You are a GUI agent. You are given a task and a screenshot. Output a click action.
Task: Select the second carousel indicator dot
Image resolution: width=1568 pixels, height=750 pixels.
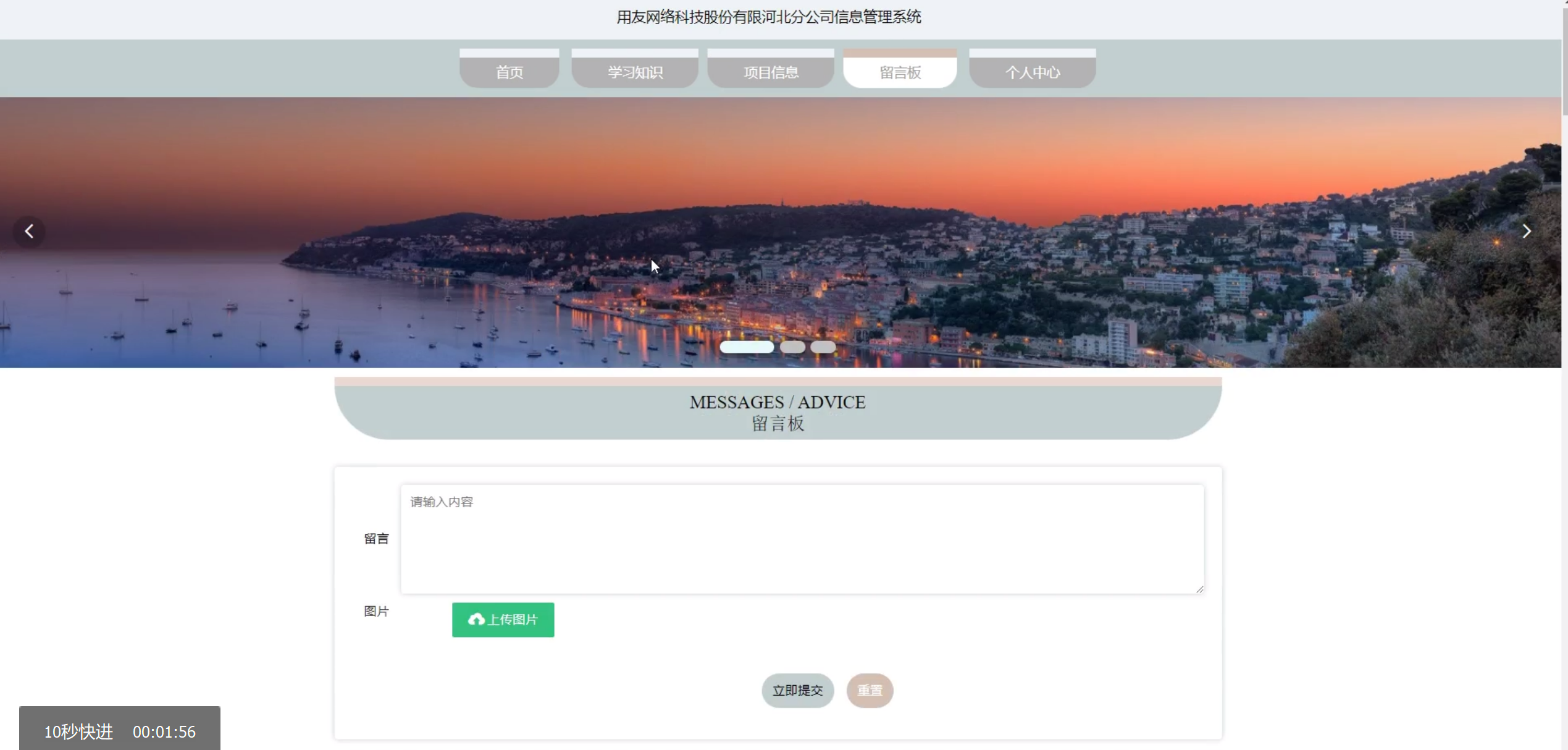coord(792,347)
